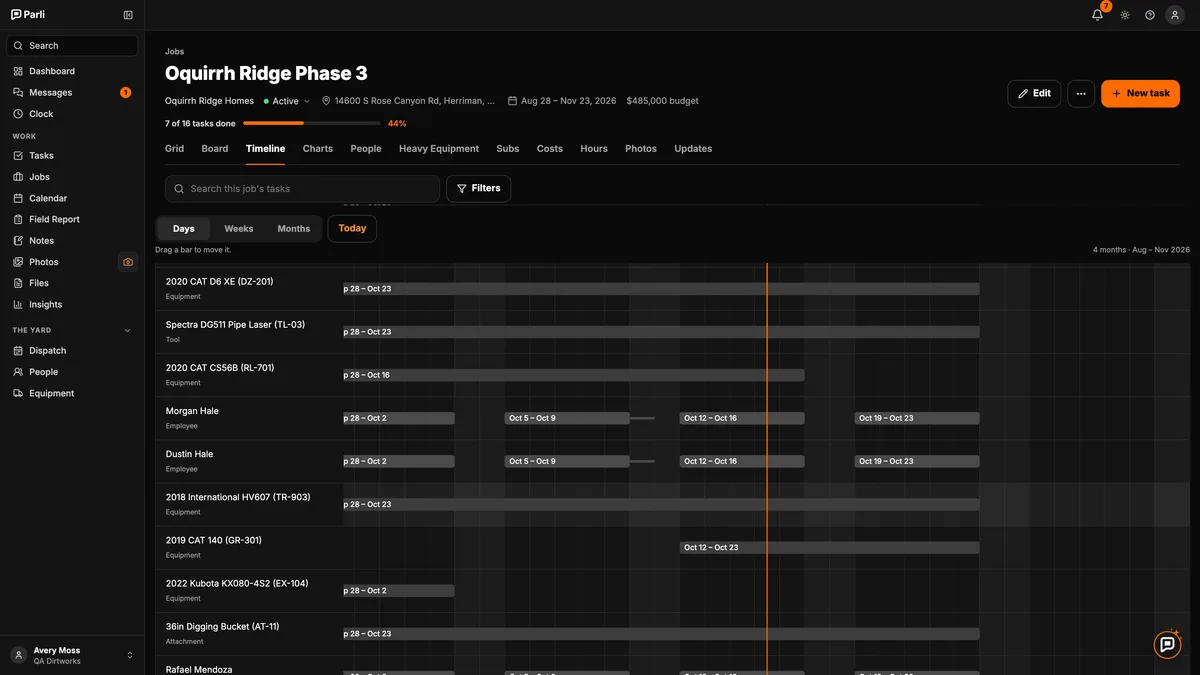This screenshot has width=1200, height=675.
Task: Follow the Jobs breadcrumb link
Action: (x=175, y=51)
